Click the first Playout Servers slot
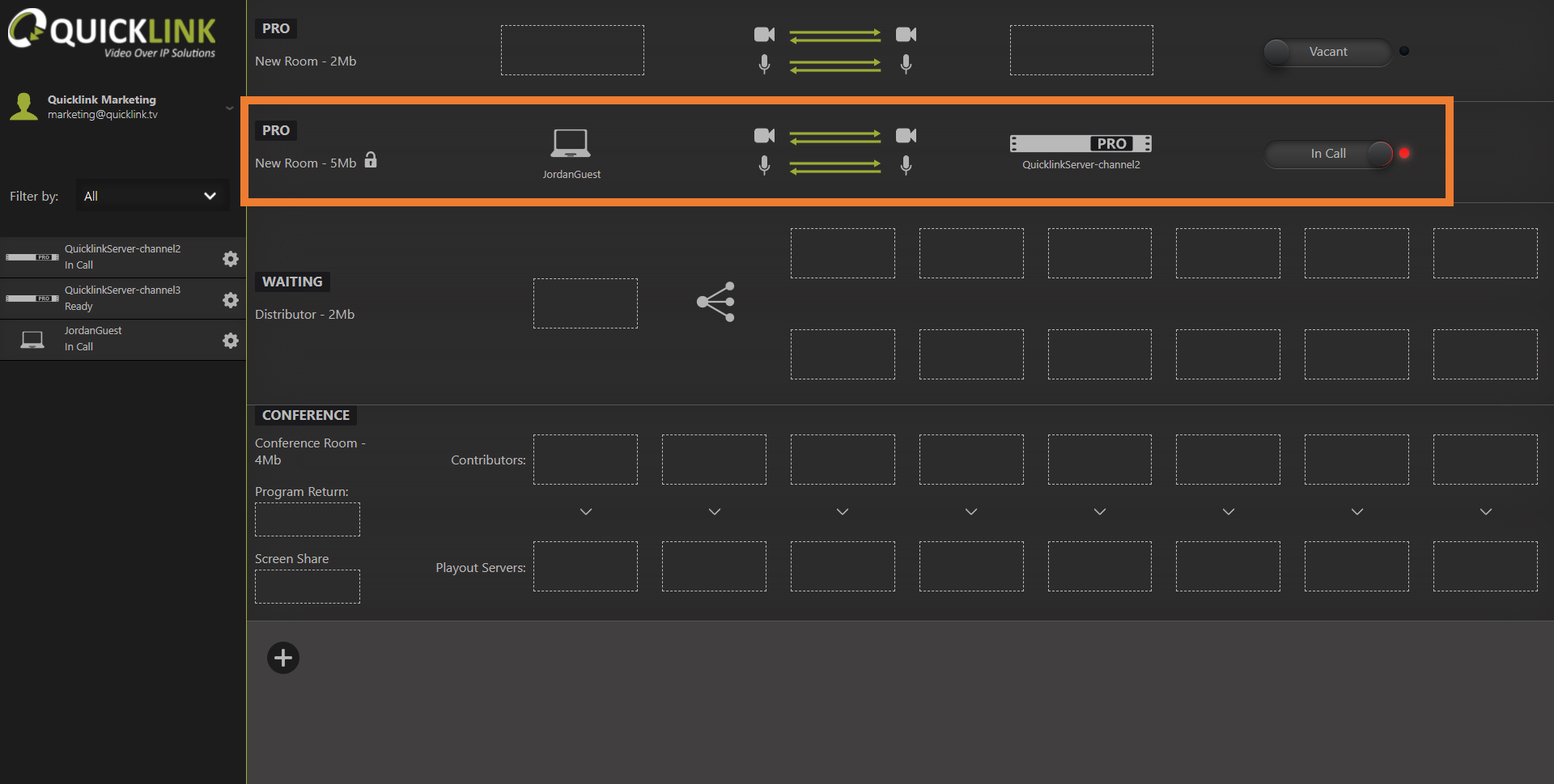 click(585, 566)
